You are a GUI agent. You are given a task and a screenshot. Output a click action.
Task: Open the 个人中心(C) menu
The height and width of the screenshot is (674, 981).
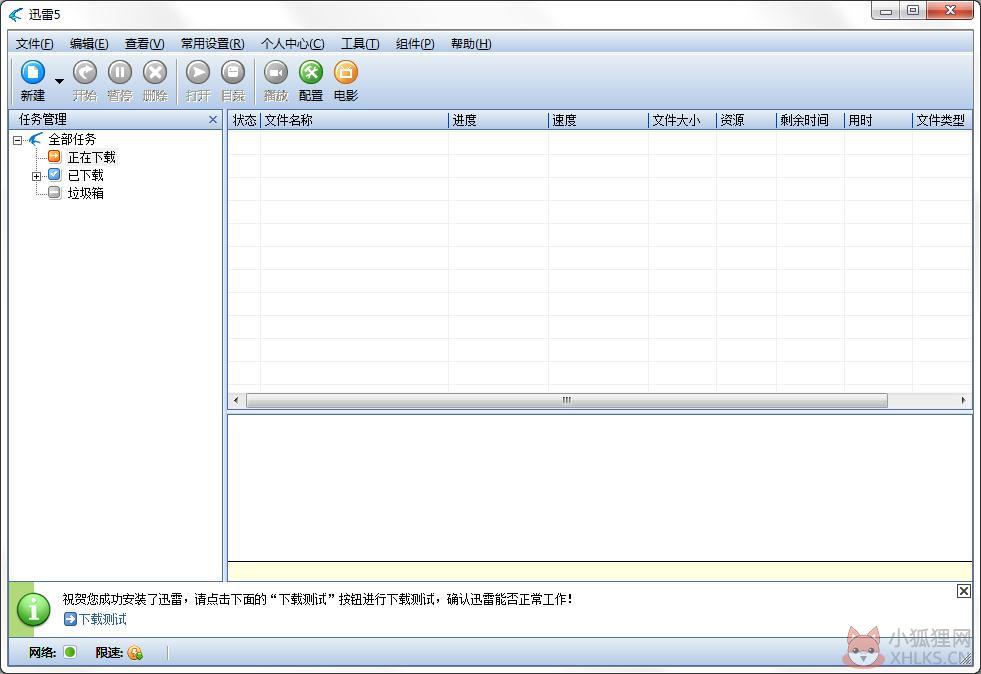292,44
